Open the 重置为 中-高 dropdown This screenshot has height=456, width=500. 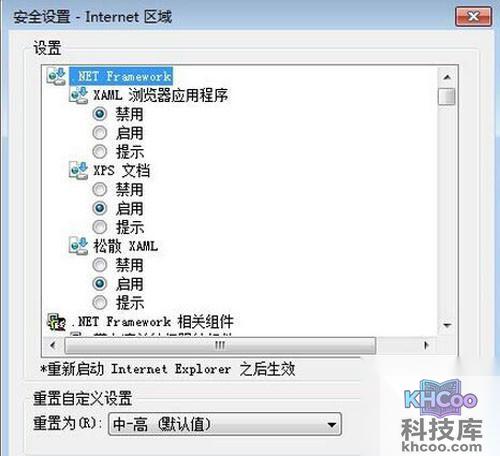tap(225, 424)
